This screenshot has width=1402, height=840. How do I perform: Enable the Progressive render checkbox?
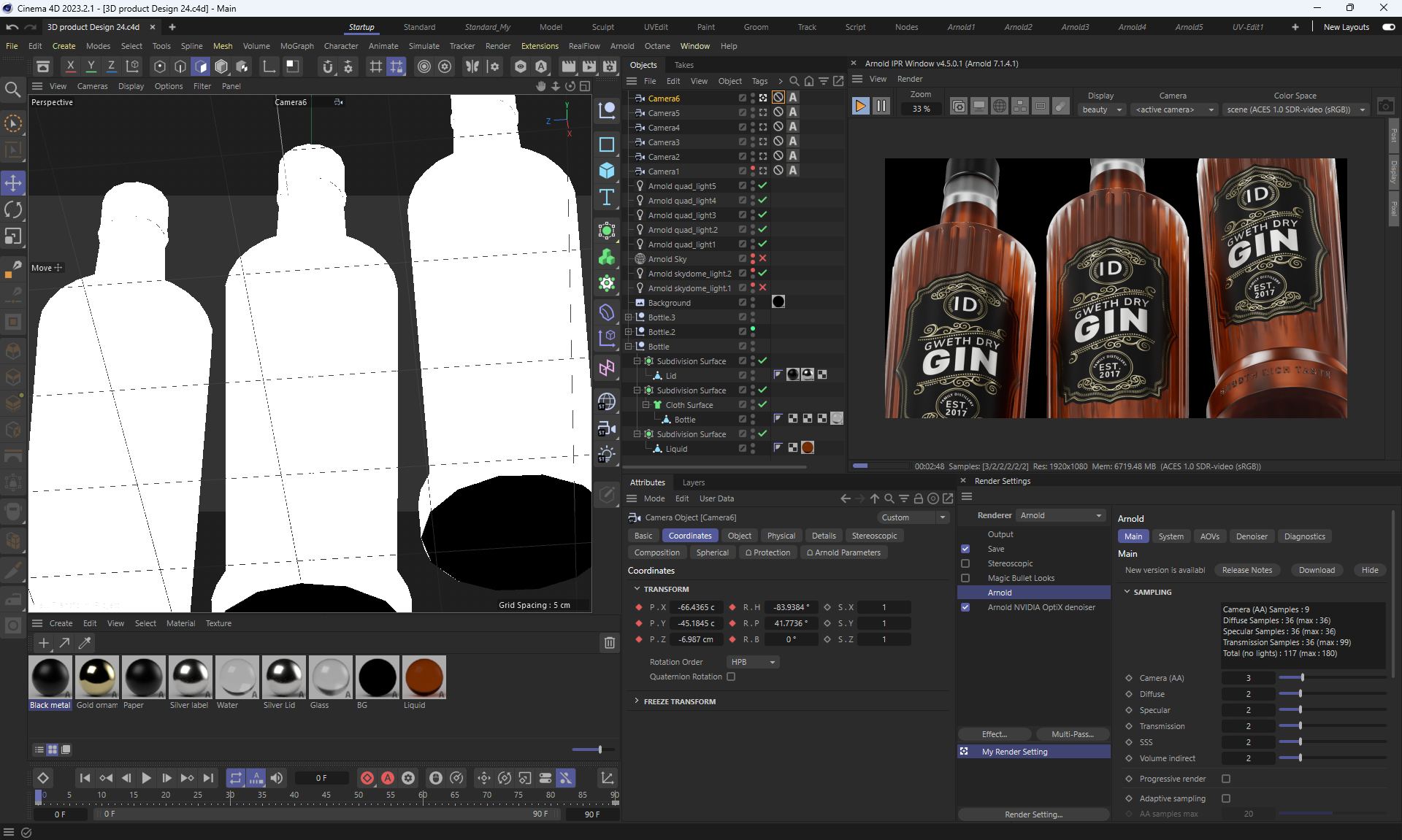click(x=1226, y=779)
